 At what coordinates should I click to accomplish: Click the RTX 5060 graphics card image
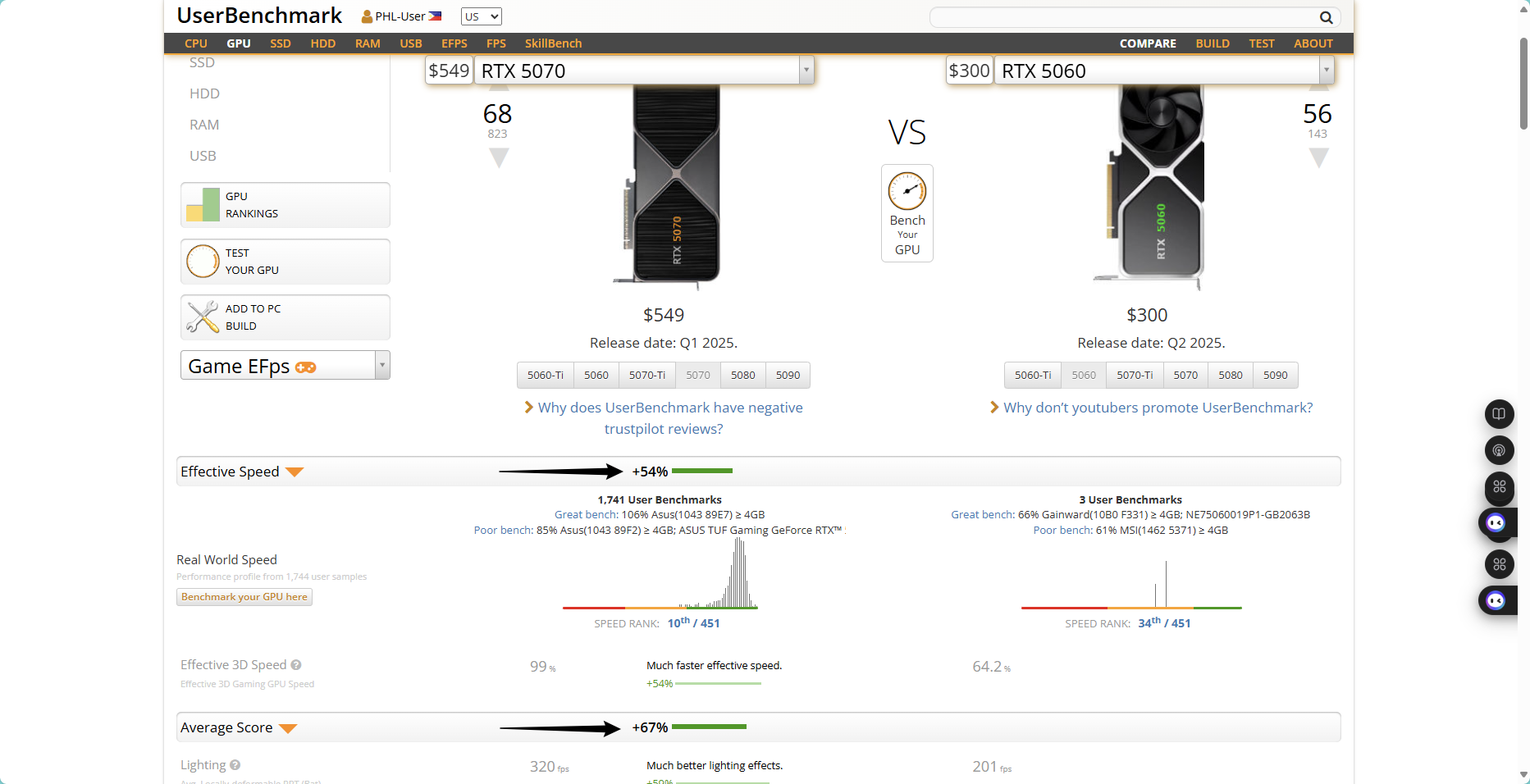tap(1149, 189)
